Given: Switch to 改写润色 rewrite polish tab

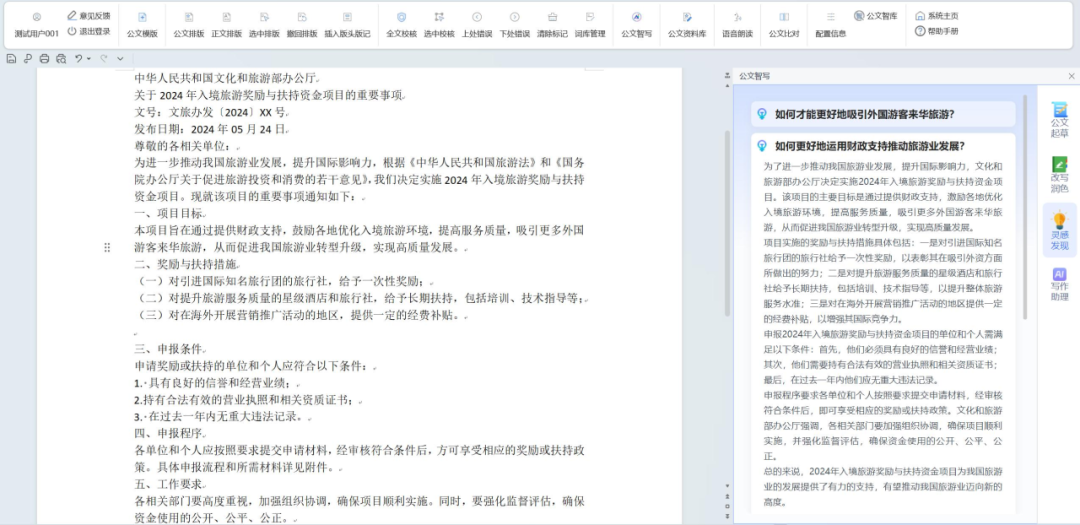Looking at the screenshot, I should tap(1059, 174).
